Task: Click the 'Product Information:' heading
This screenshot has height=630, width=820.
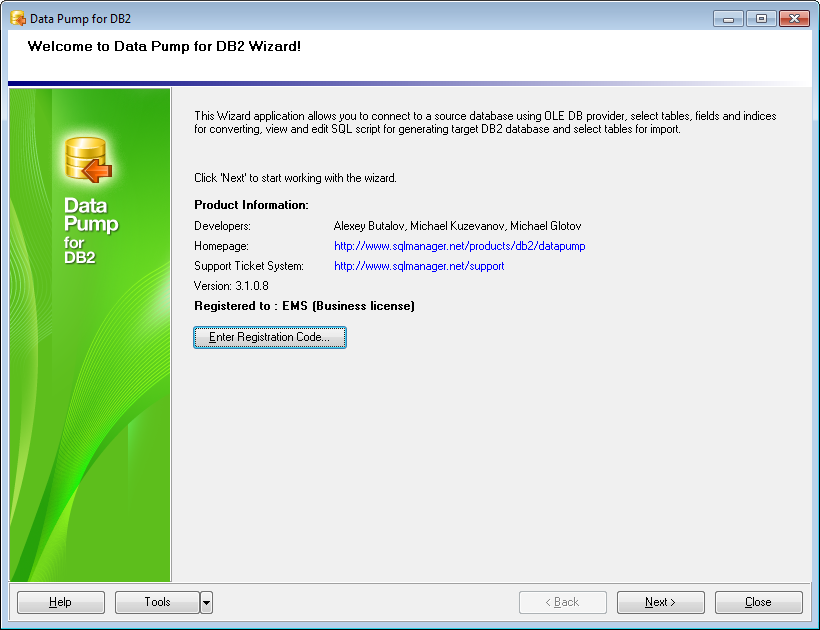Action: point(251,205)
